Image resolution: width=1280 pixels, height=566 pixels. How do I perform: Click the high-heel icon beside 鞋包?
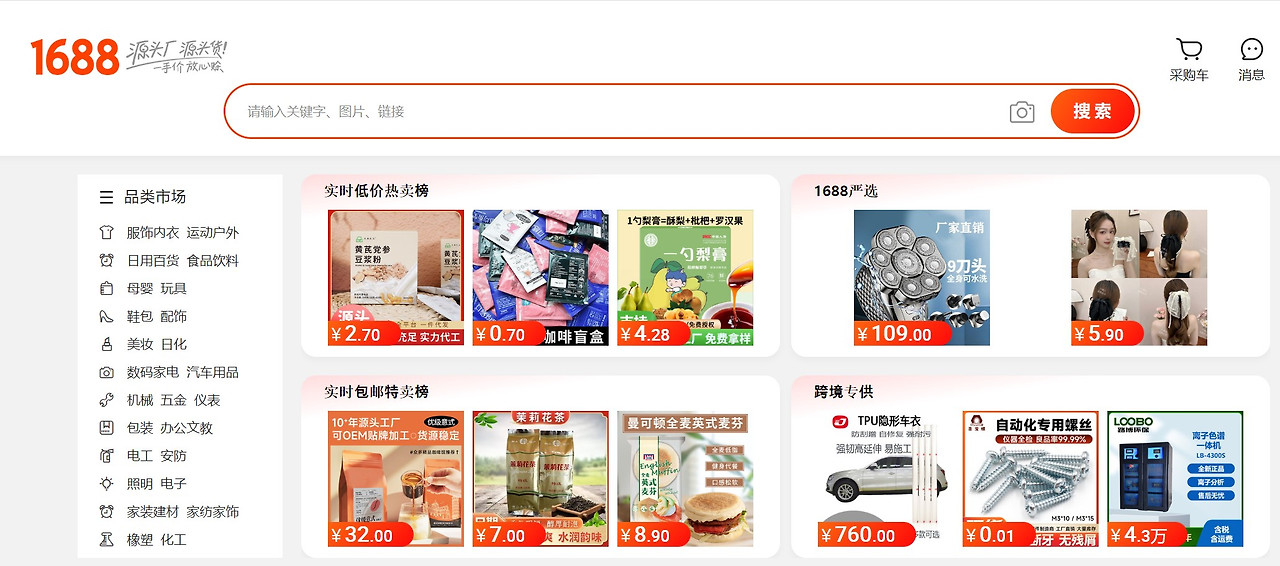[106, 316]
